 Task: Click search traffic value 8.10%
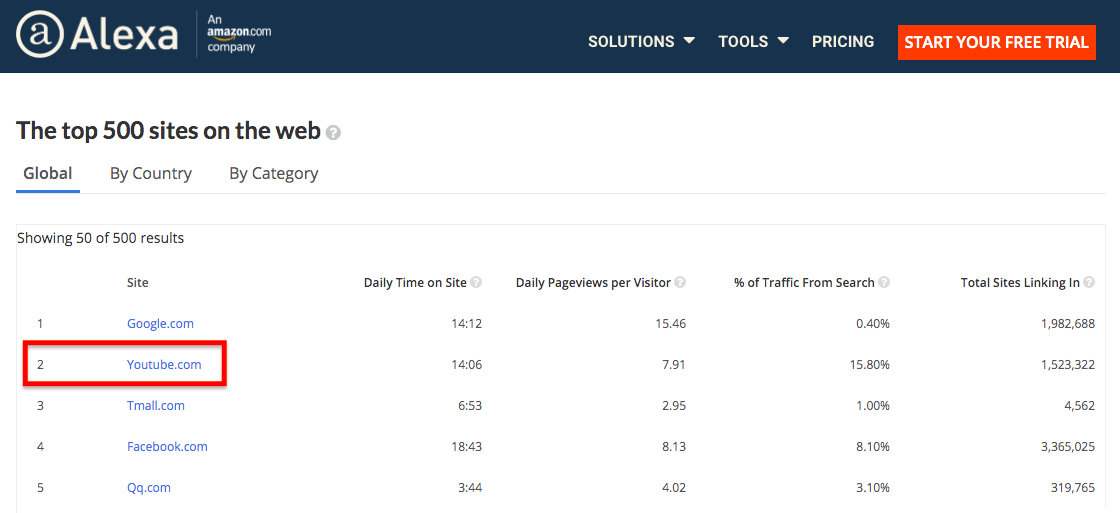click(872, 447)
